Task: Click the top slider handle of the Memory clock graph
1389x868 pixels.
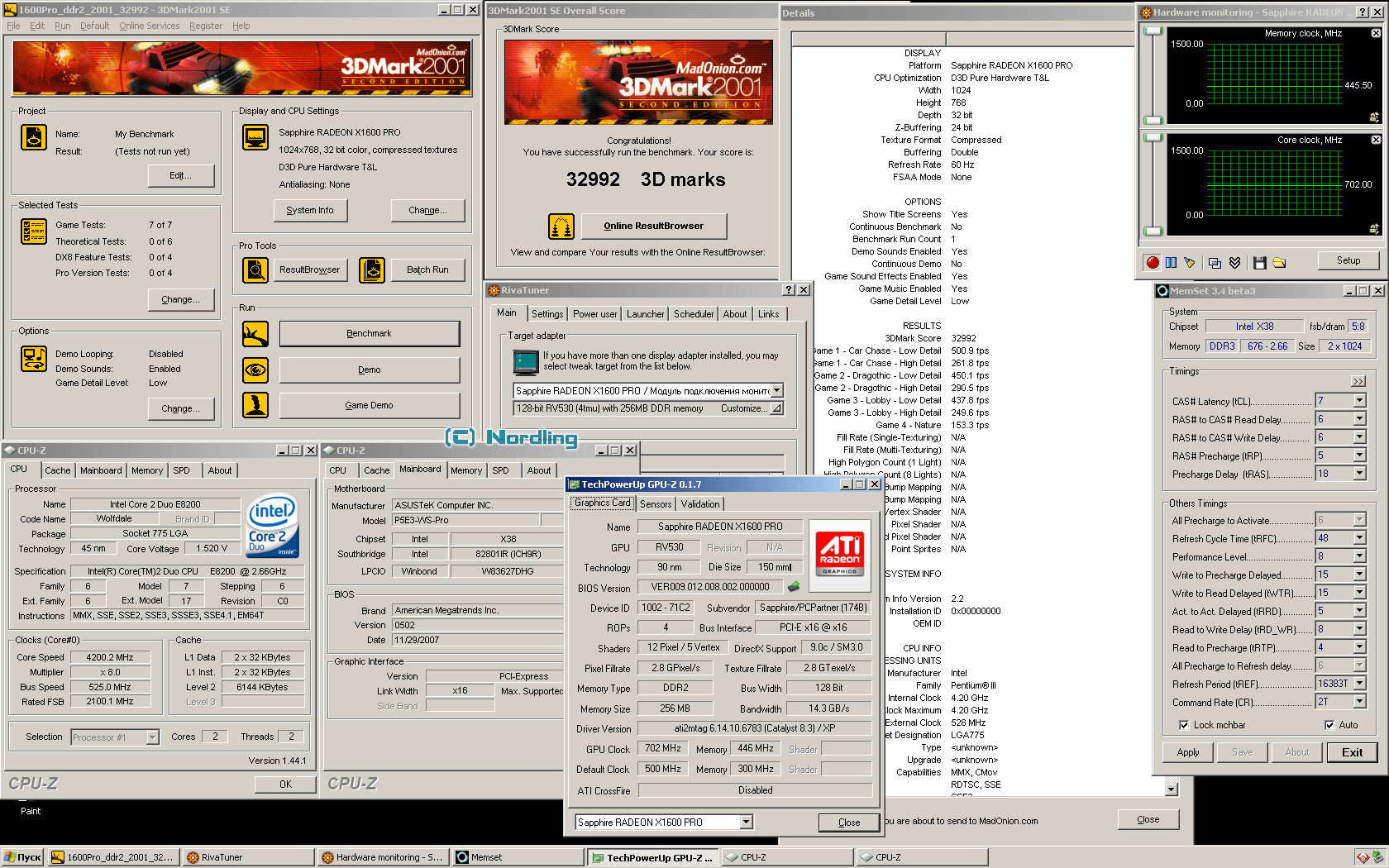Action: coord(1153,32)
